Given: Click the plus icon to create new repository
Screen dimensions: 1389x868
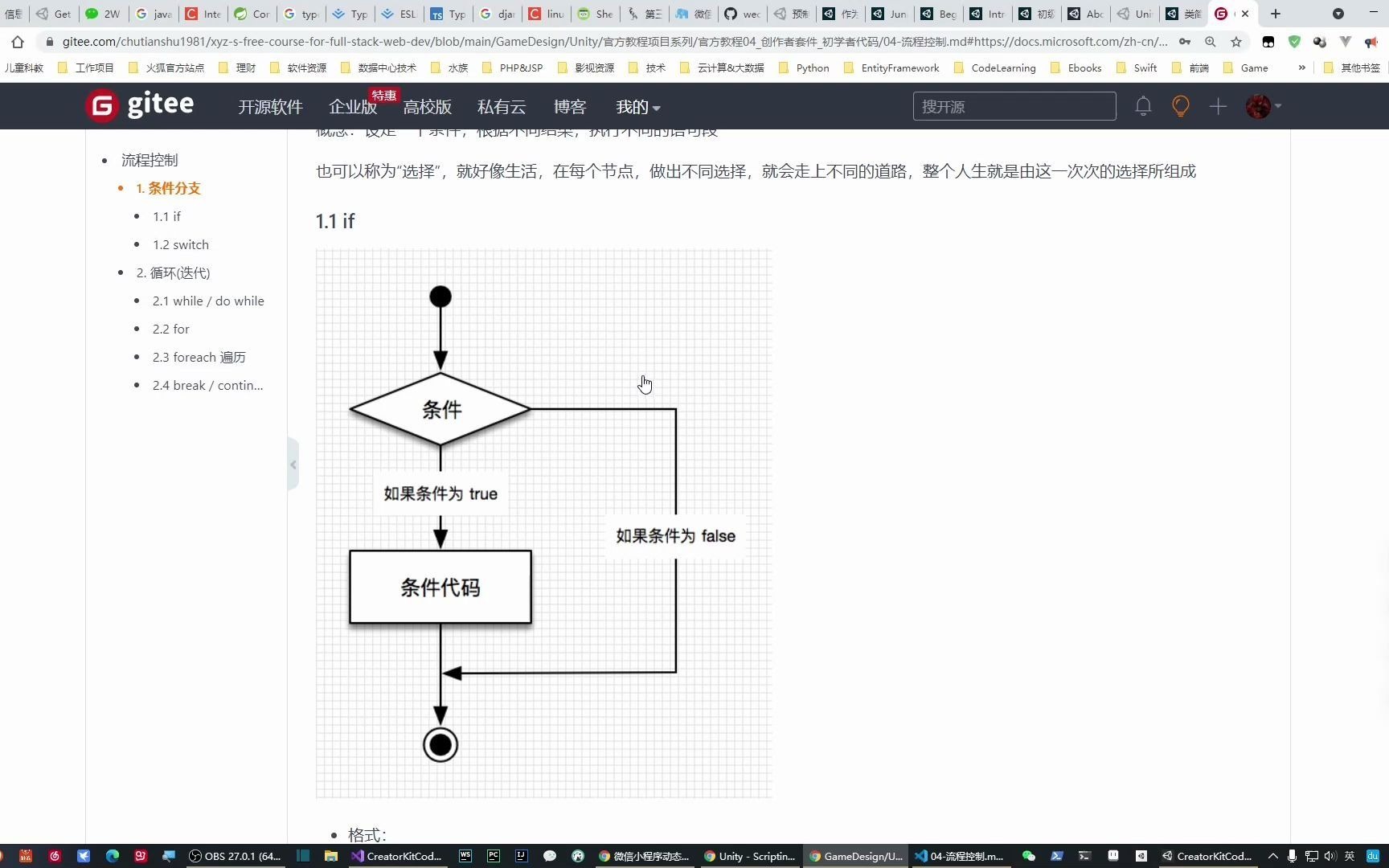Looking at the screenshot, I should (1217, 105).
